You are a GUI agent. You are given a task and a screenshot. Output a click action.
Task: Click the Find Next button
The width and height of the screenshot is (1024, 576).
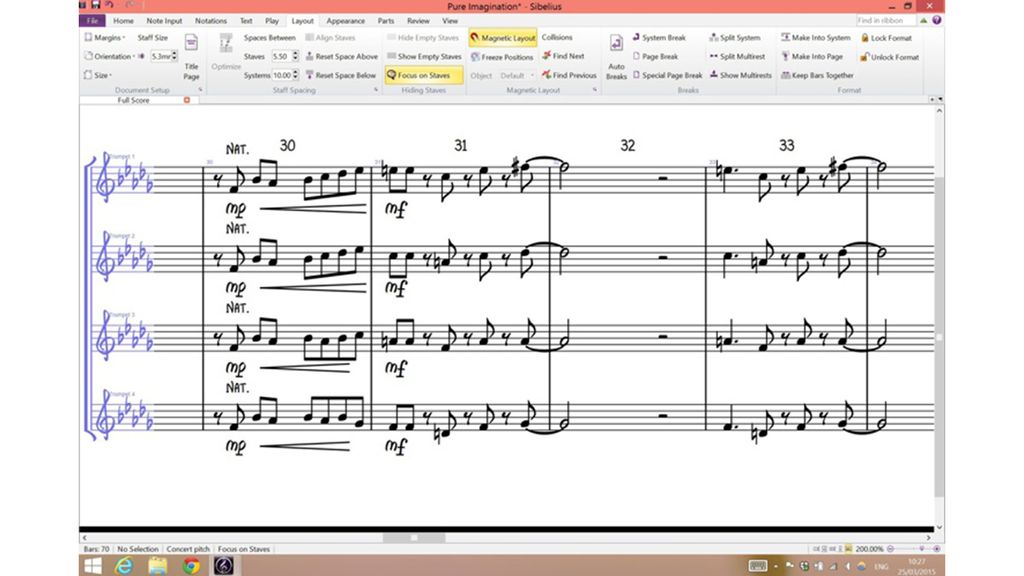567,56
